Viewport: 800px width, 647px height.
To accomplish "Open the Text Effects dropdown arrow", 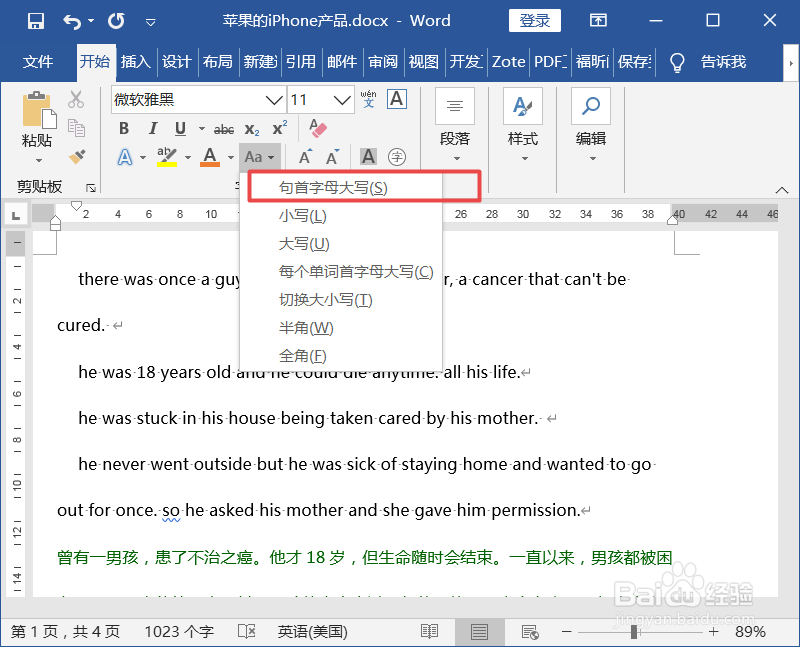I will coord(143,157).
